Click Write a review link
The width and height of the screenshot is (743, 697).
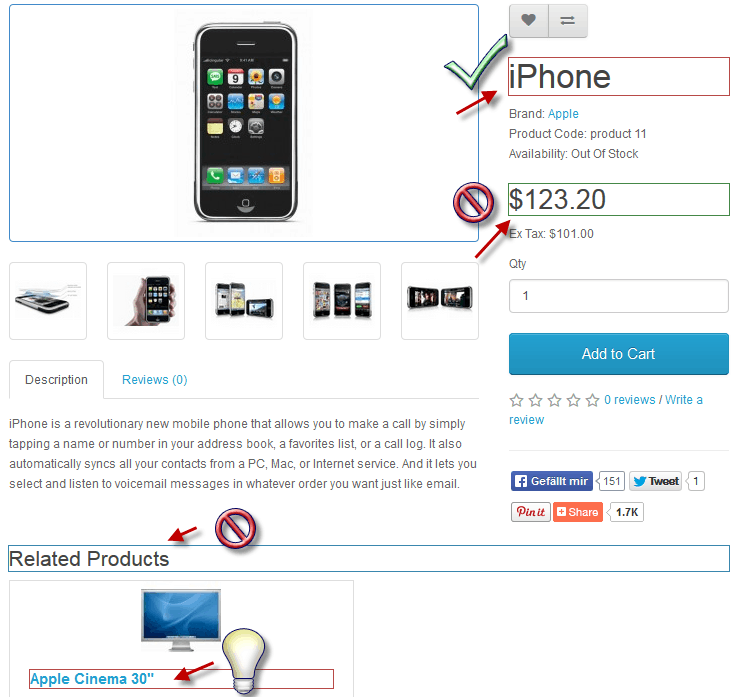pyautogui.click(x=606, y=410)
